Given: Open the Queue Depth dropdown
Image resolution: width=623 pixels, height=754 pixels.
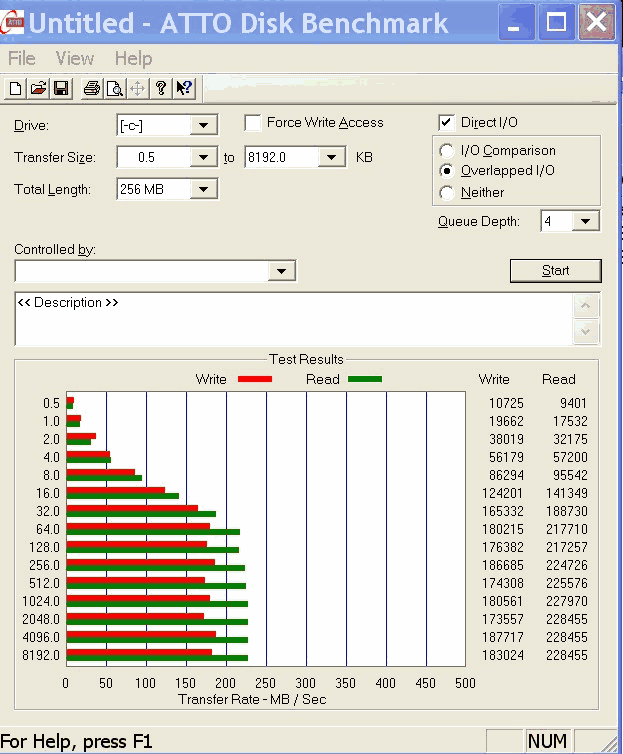Looking at the screenshot, I should pyautogui.click(x=586, y=221).
